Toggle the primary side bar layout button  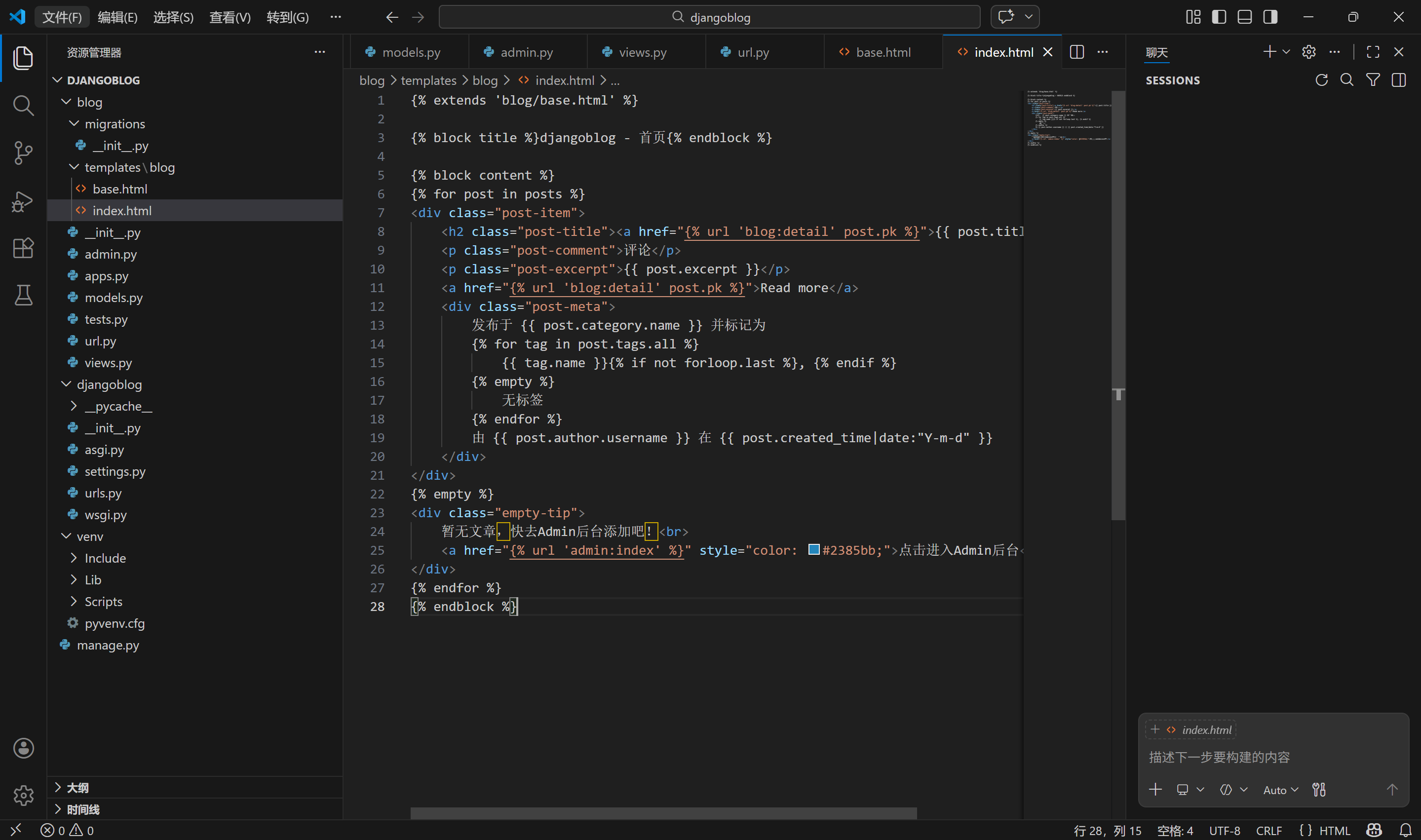click(x=1219, y=17)
